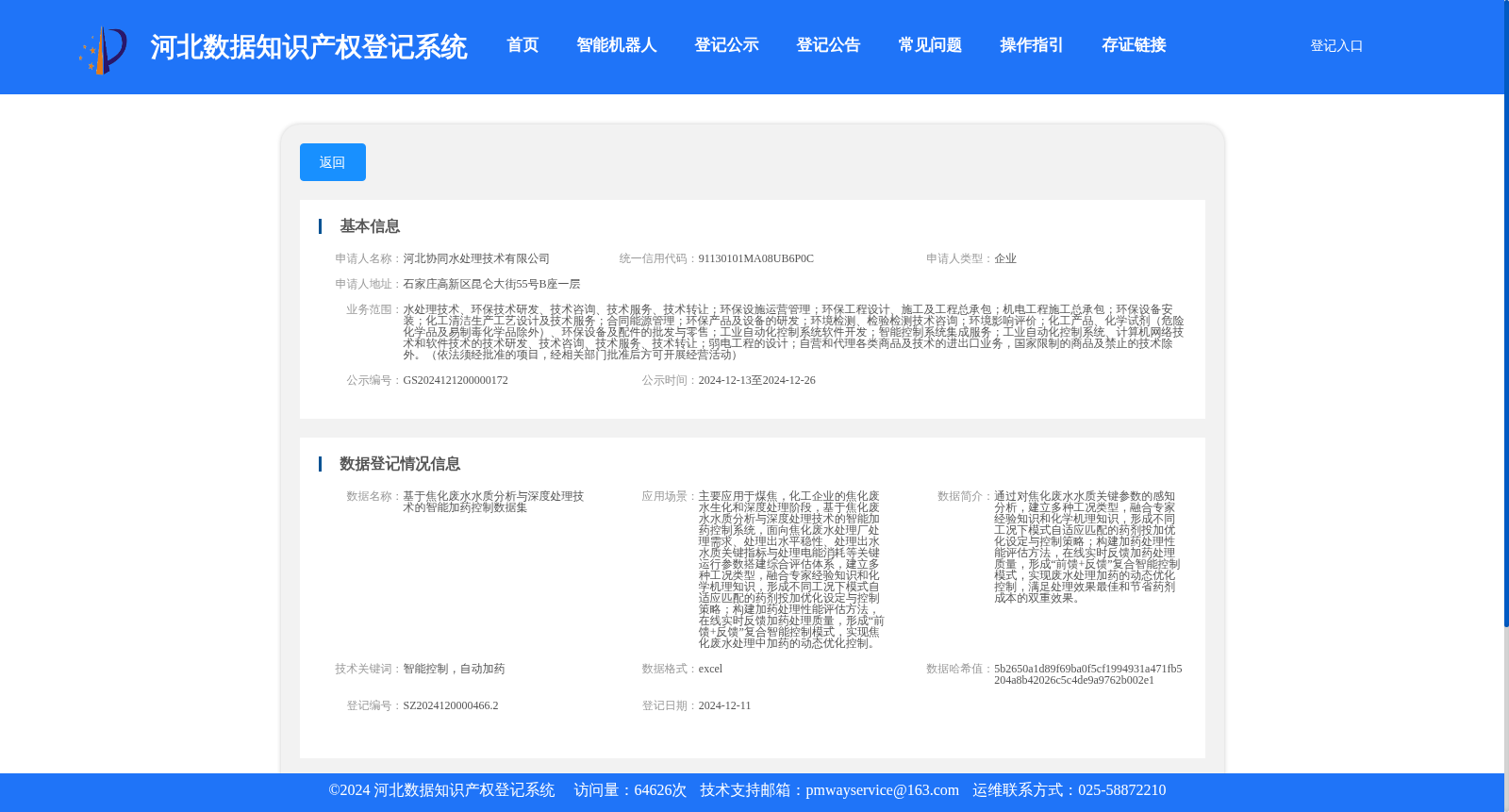Open 常见问题 section

coord(930,45)
